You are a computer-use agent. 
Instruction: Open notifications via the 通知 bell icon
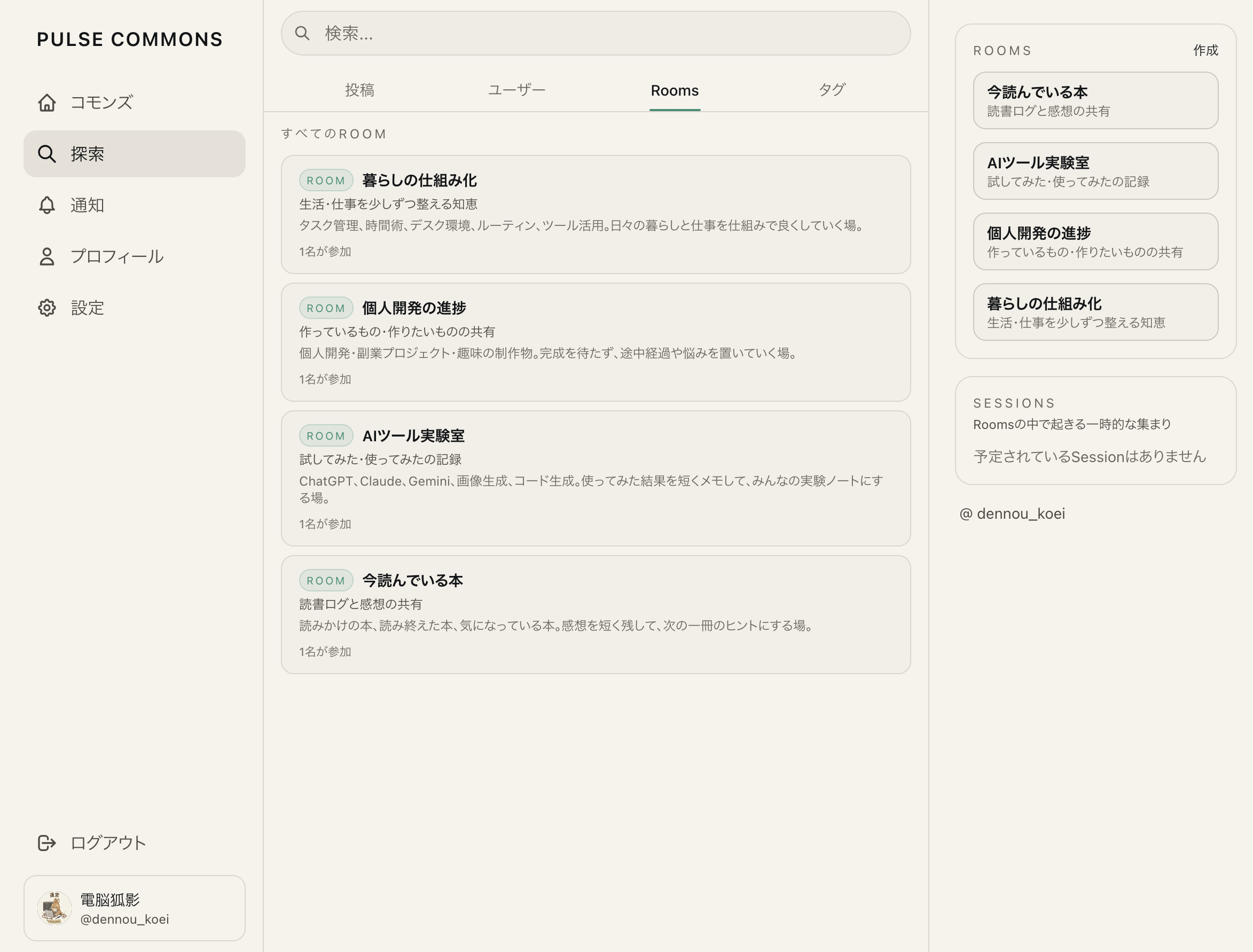pyautogui.click(x=46, y=205)
